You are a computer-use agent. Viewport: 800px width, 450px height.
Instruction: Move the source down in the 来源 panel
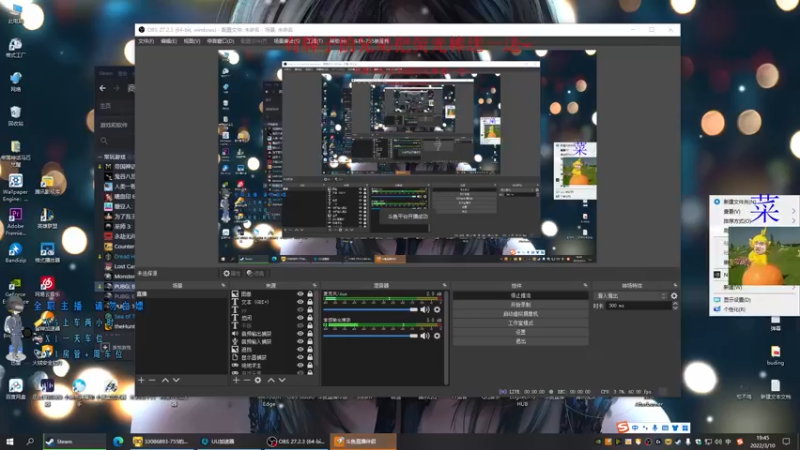pyautogui.click(x=282, y=380)
